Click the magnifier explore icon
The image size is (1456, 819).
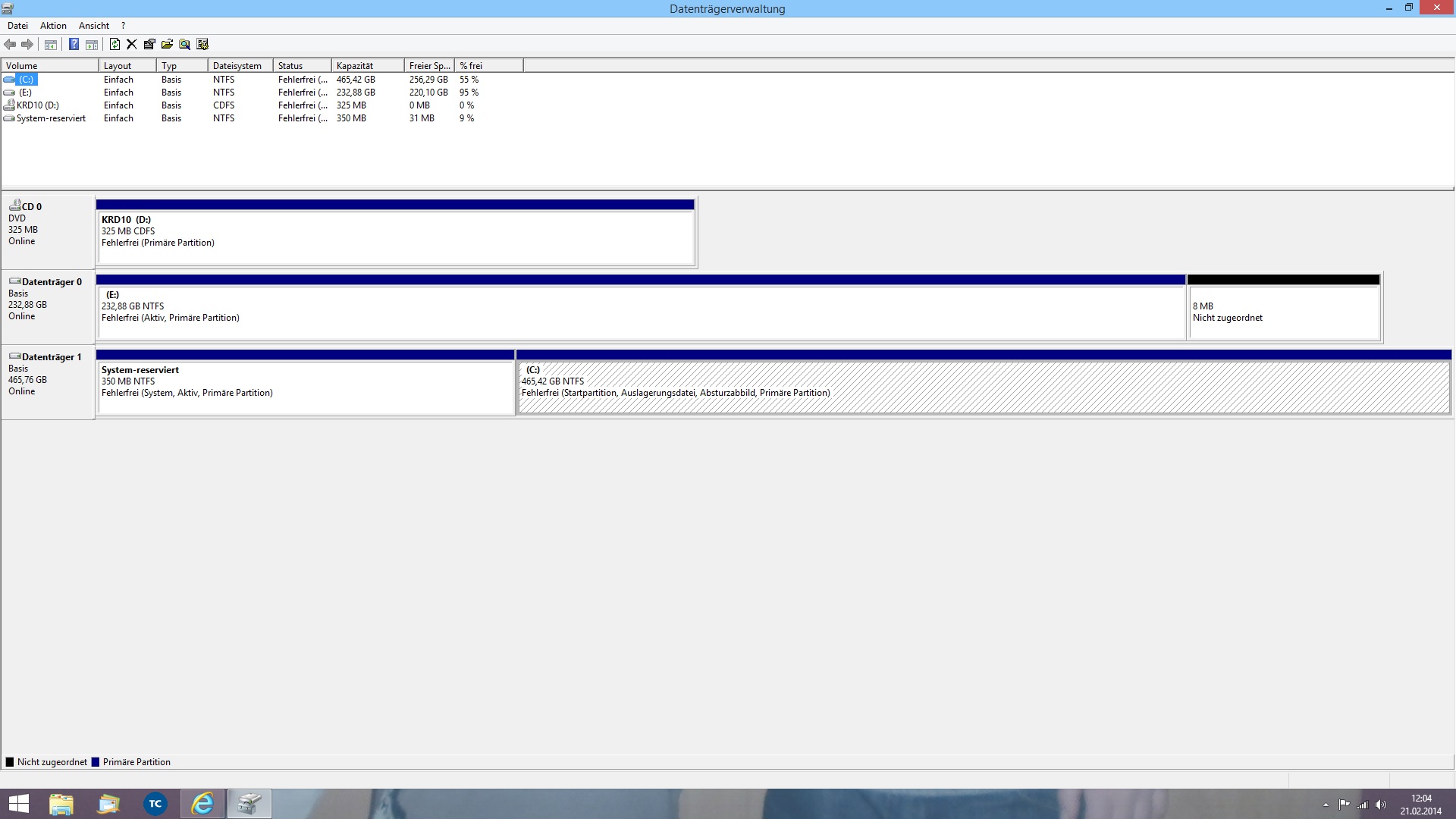184,45
